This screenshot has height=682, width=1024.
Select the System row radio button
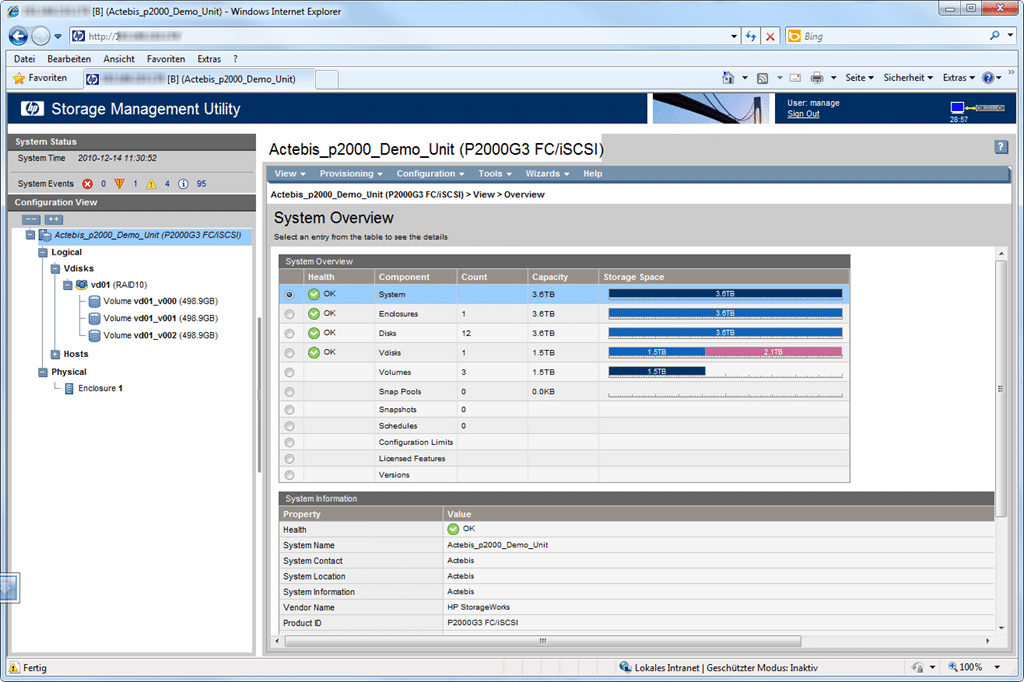point(289,295)
